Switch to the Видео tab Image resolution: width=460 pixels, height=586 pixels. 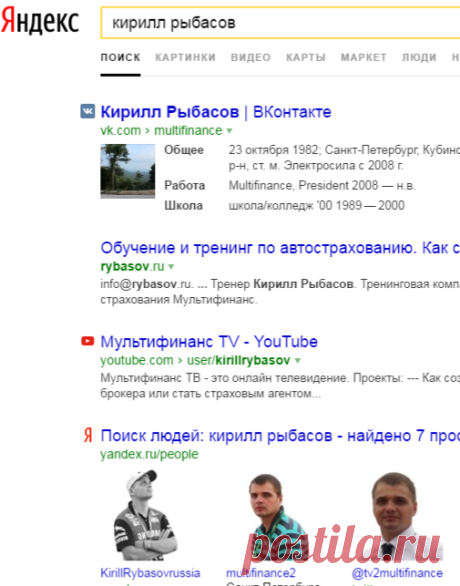[251, 58]
